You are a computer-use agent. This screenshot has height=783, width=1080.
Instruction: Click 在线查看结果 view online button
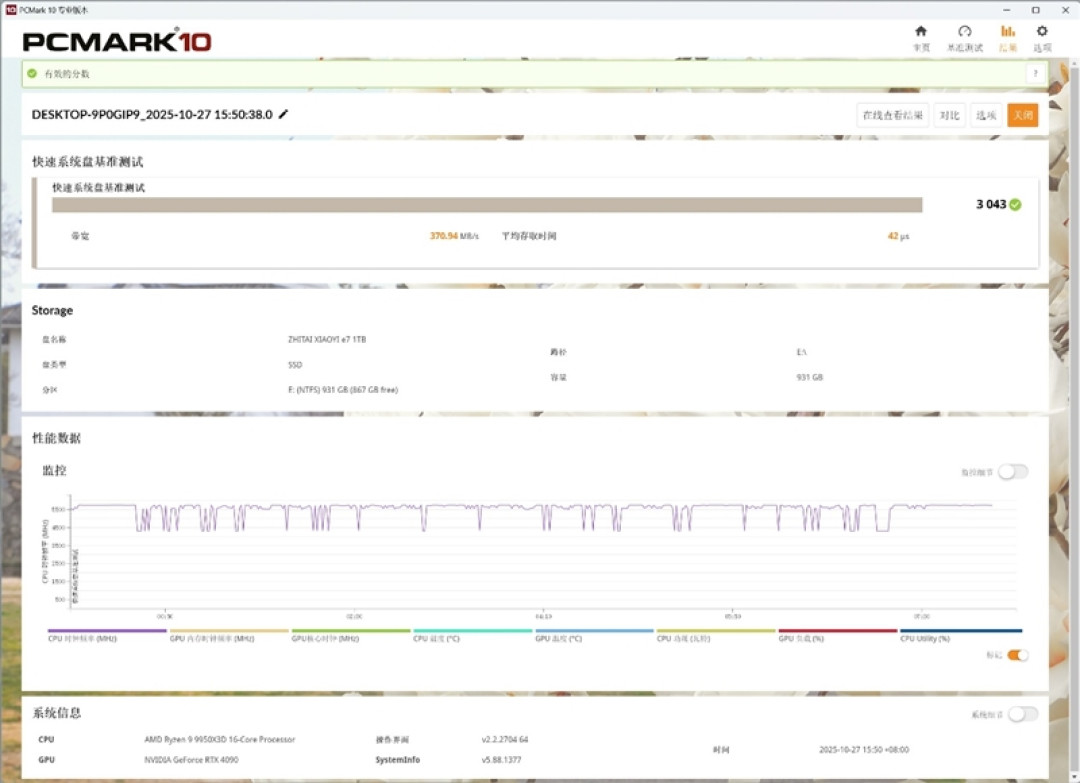pyautogui.click(x=893, y=115)
